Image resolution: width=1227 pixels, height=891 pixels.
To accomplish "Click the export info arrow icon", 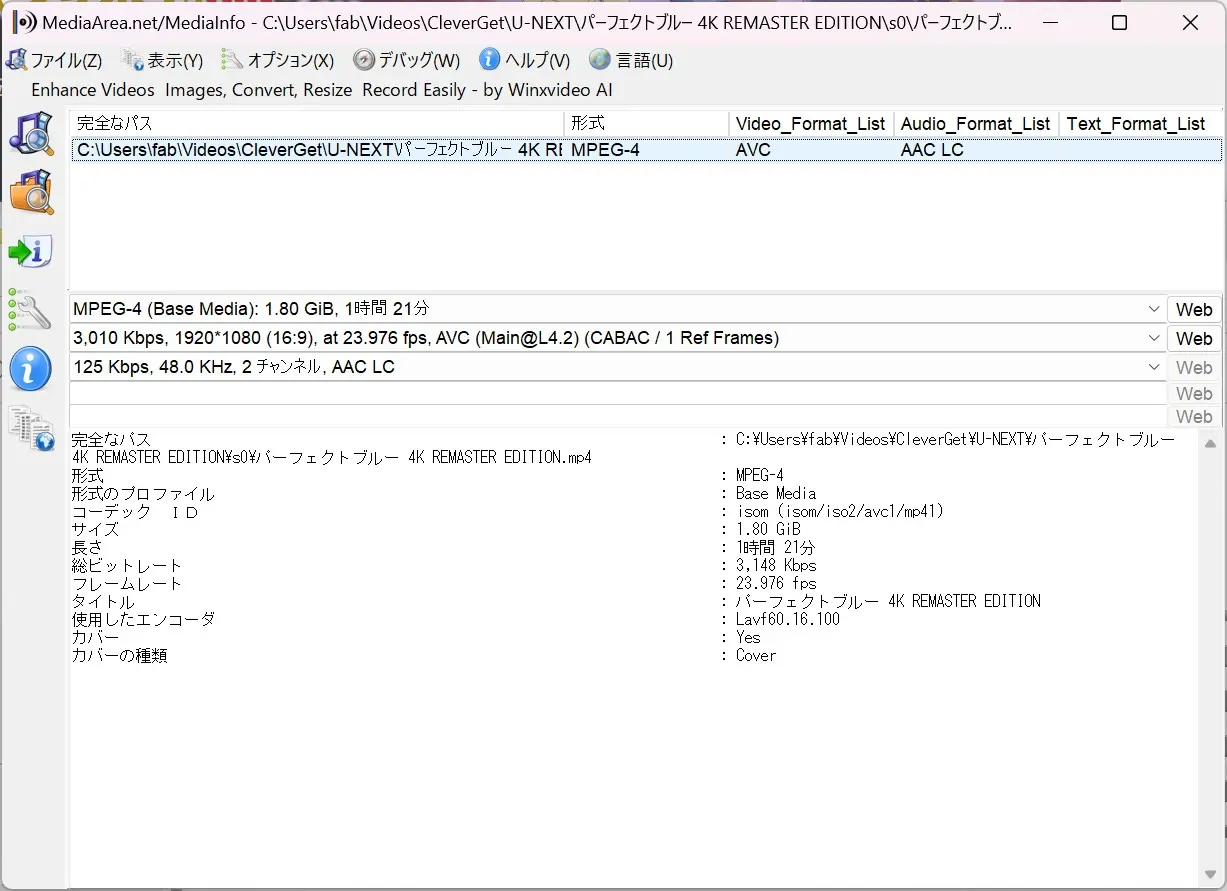I will coord(31,251).
